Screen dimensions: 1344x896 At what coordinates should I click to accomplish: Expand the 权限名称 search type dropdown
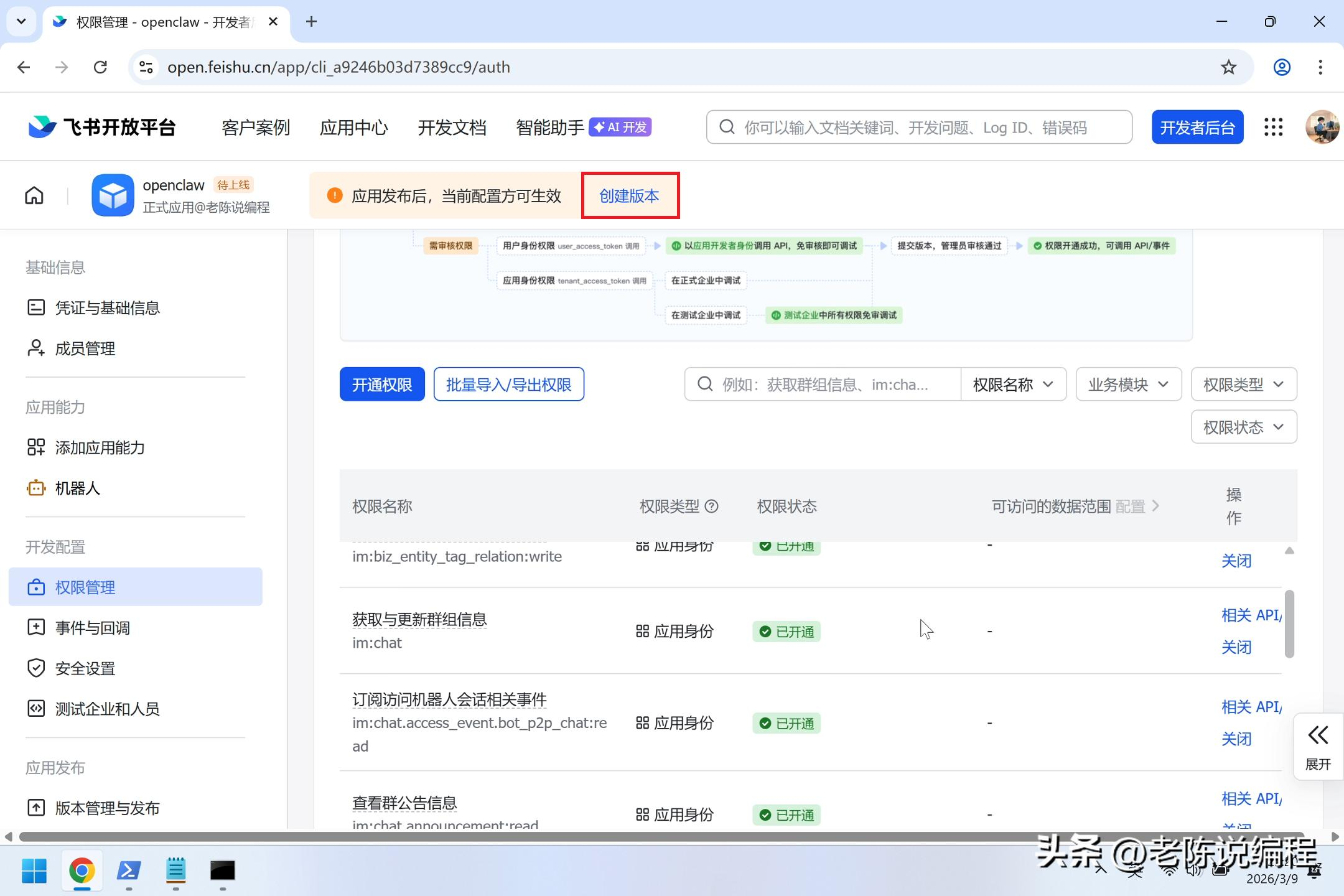[1013, 385]
